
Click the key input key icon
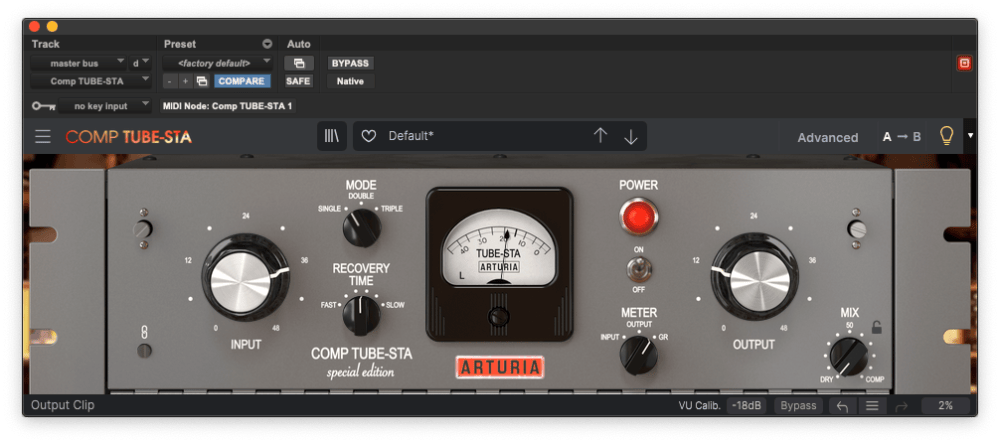tap(43, 106)
